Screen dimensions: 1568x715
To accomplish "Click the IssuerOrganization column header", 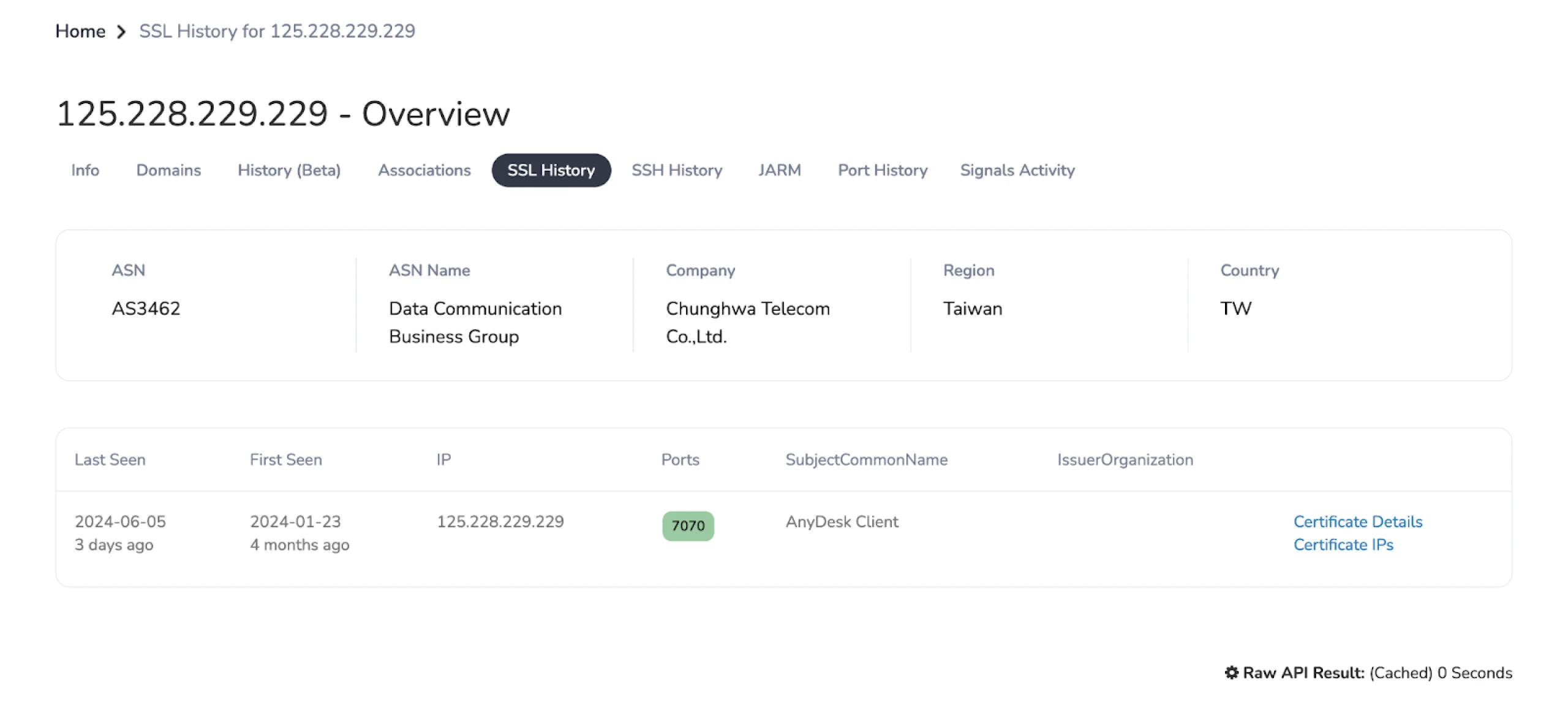I will pyautogui.click(x=1125, y=460).
